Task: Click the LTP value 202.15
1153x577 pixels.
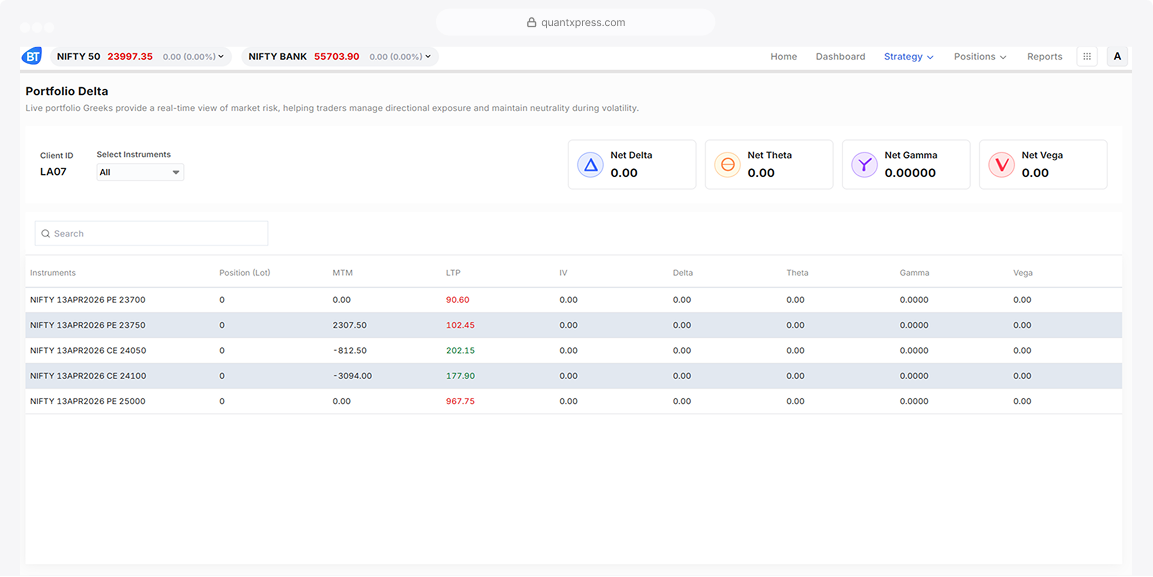Action: (460, 351)
